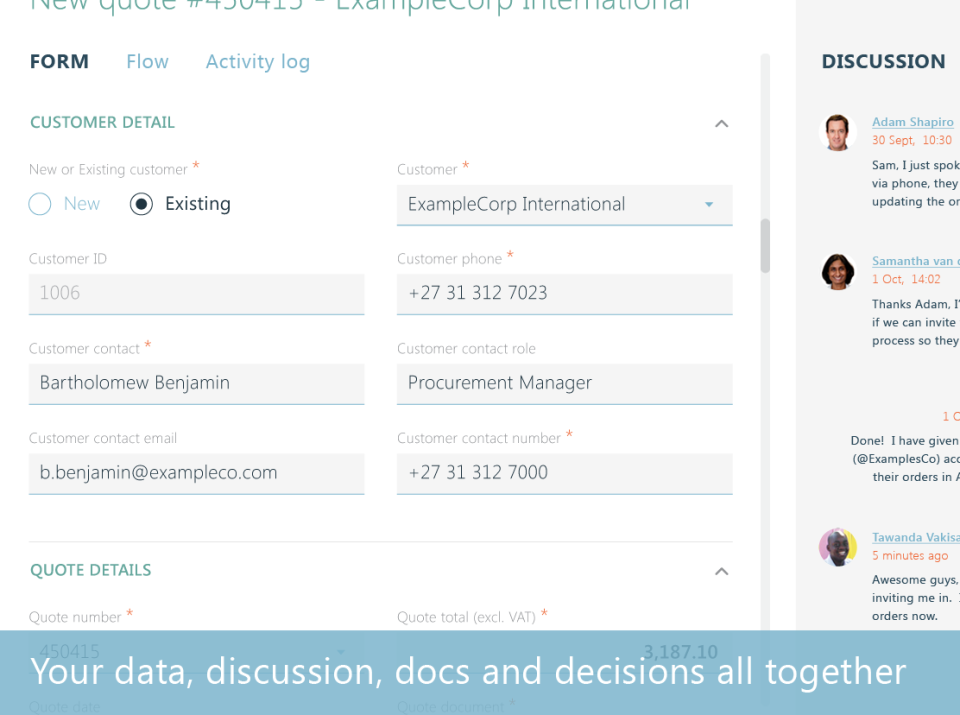The image size is (960, 715).
Task: Switch to the Flow tab
Action: [x=147, y=61]
